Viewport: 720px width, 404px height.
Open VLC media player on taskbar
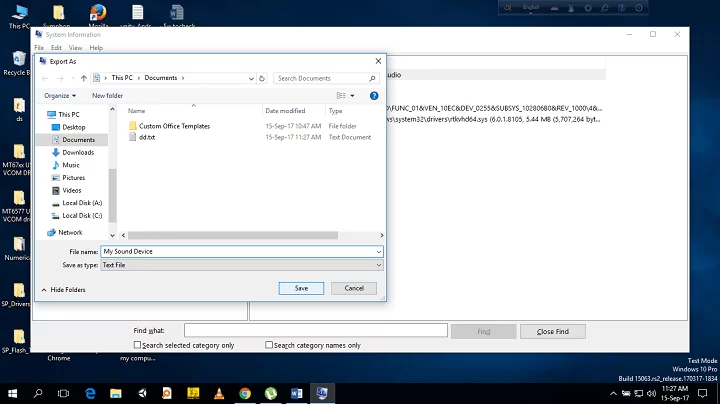pos(219,393)
